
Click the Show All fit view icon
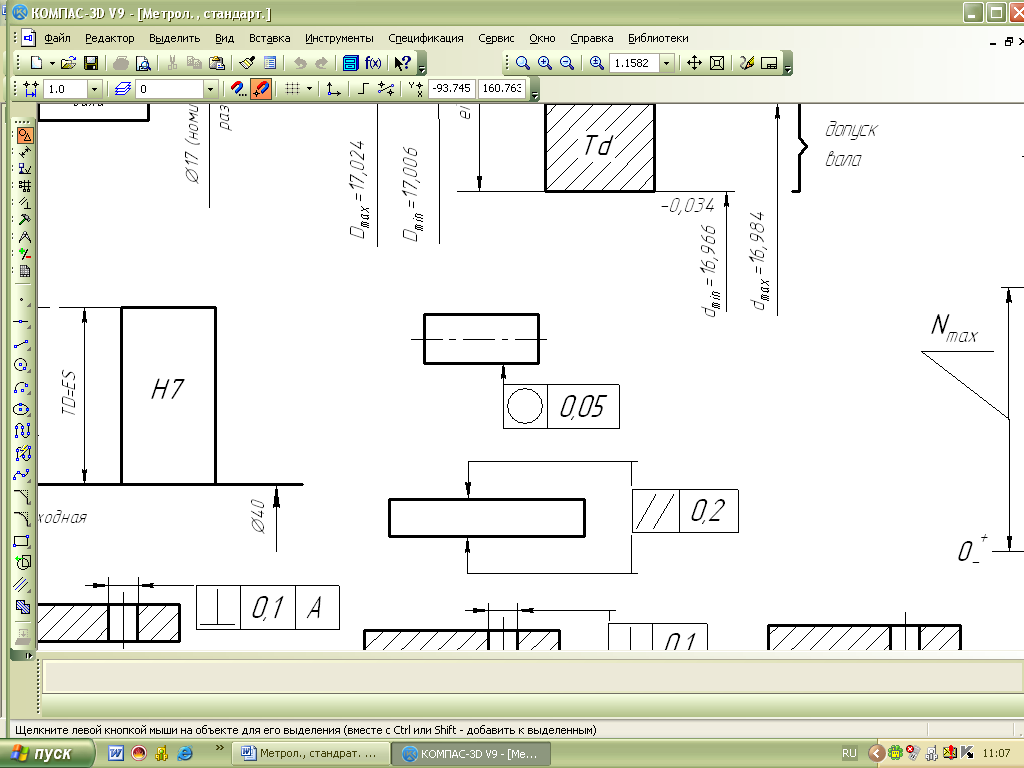(717, 63)
